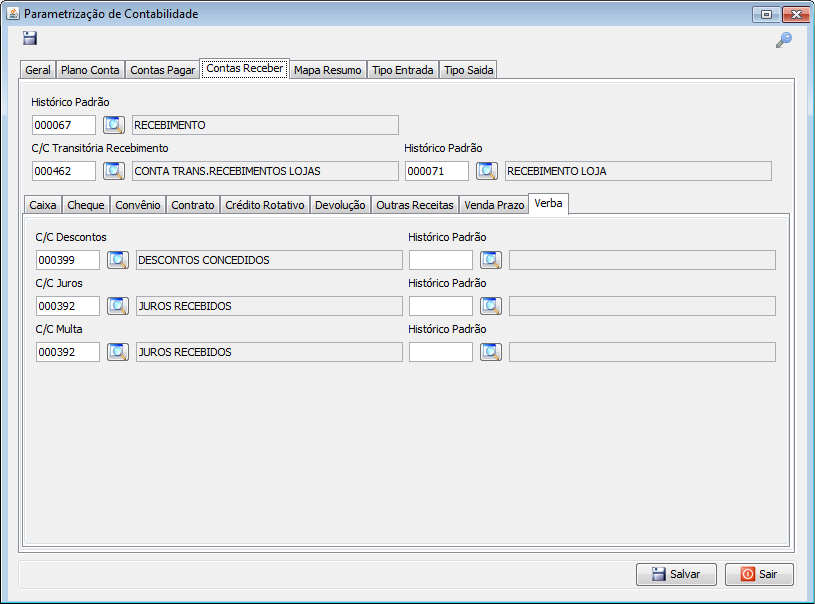Open search for C/C Multa account
This screenshot has height=604, width=815.
(x=118, y=352)
